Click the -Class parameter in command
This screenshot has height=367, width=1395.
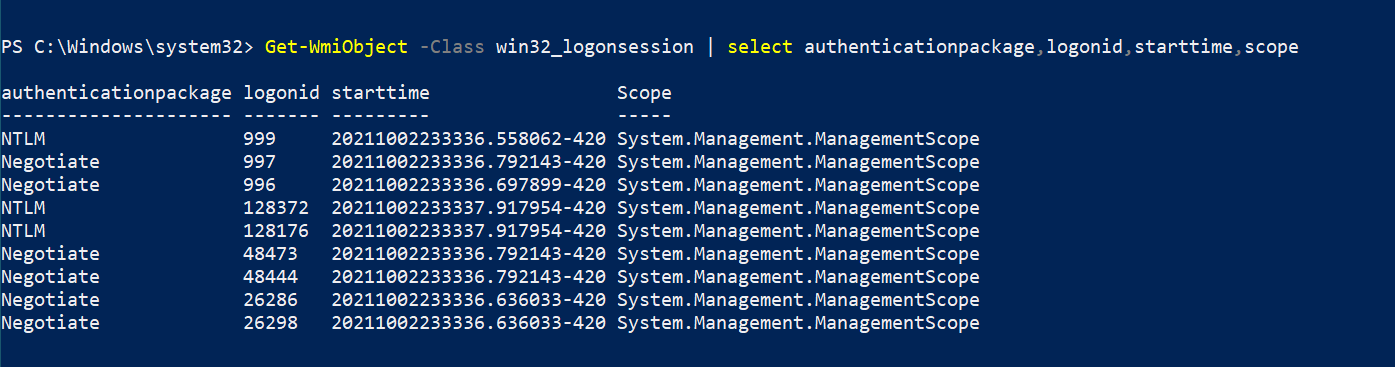point(451,47)
